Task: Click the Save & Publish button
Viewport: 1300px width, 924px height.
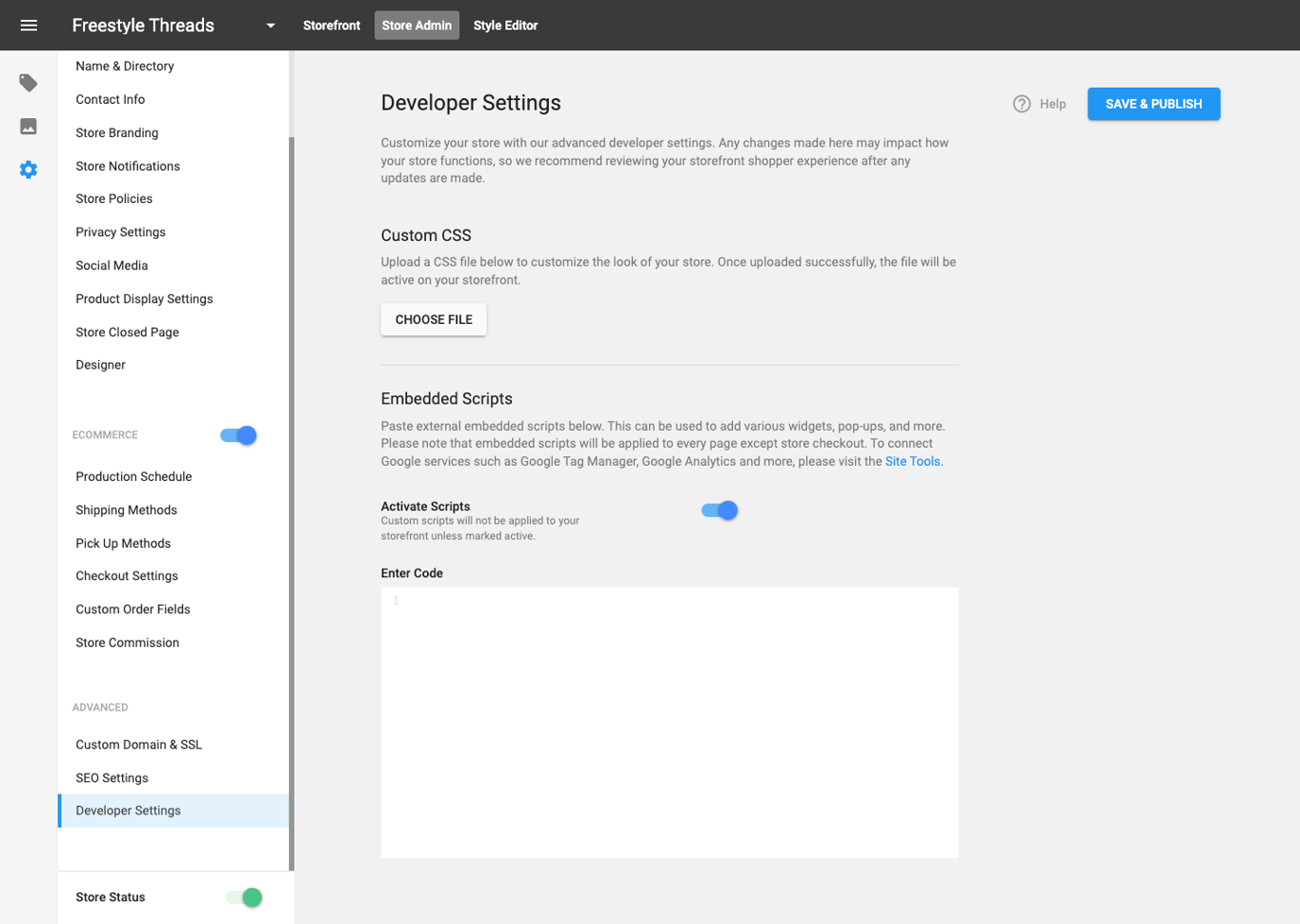Action: click(1154, 104)
